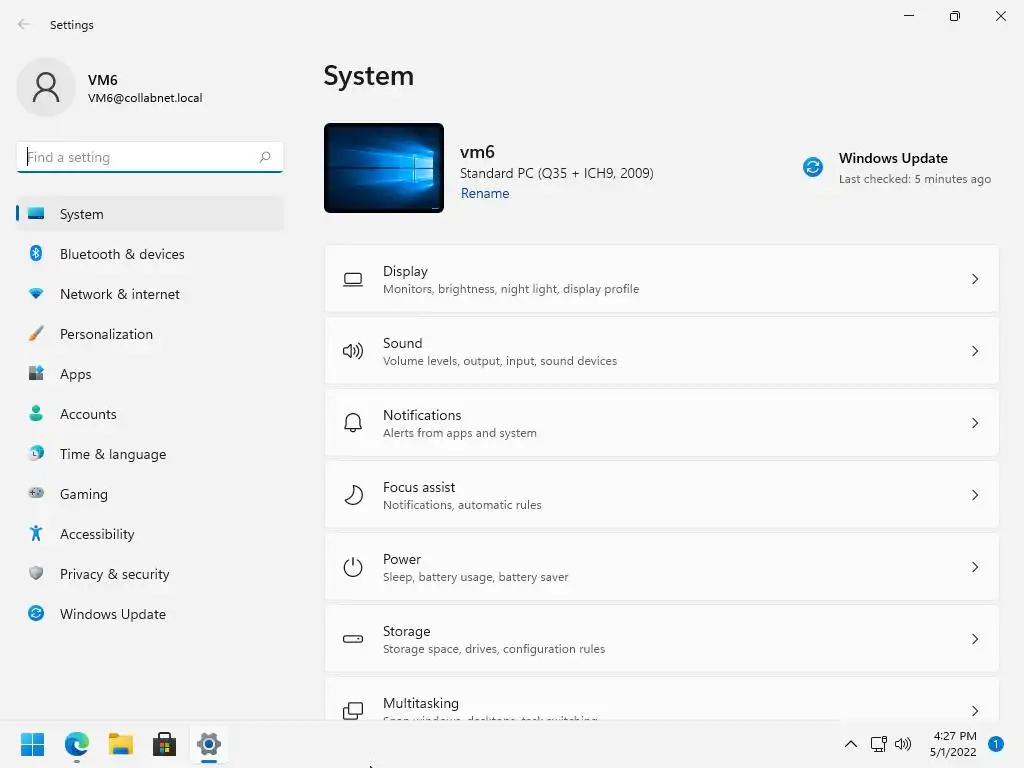
Task: Go to the Accounts label in the sidebar
Action: pyautogui.click(x=88, y=414)
